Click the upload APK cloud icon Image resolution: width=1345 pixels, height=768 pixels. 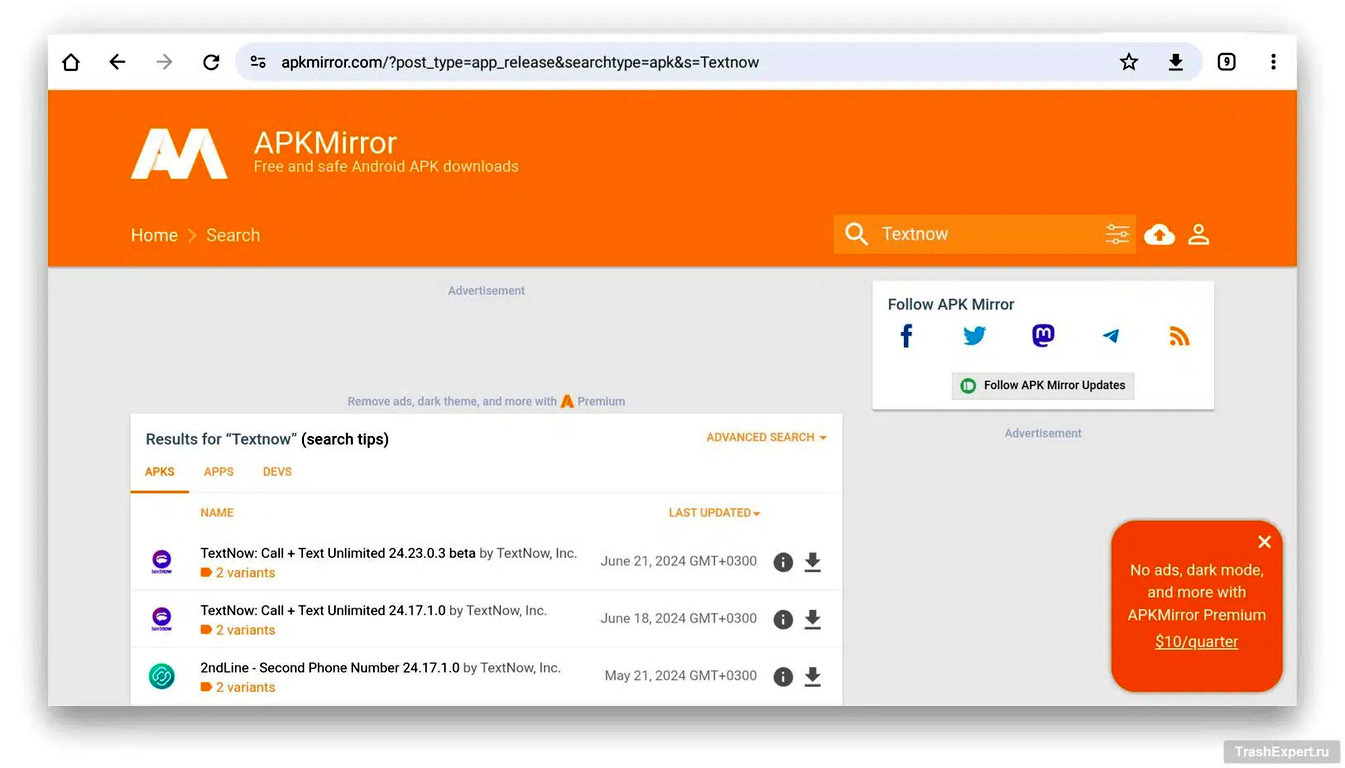pos(1159,234)
